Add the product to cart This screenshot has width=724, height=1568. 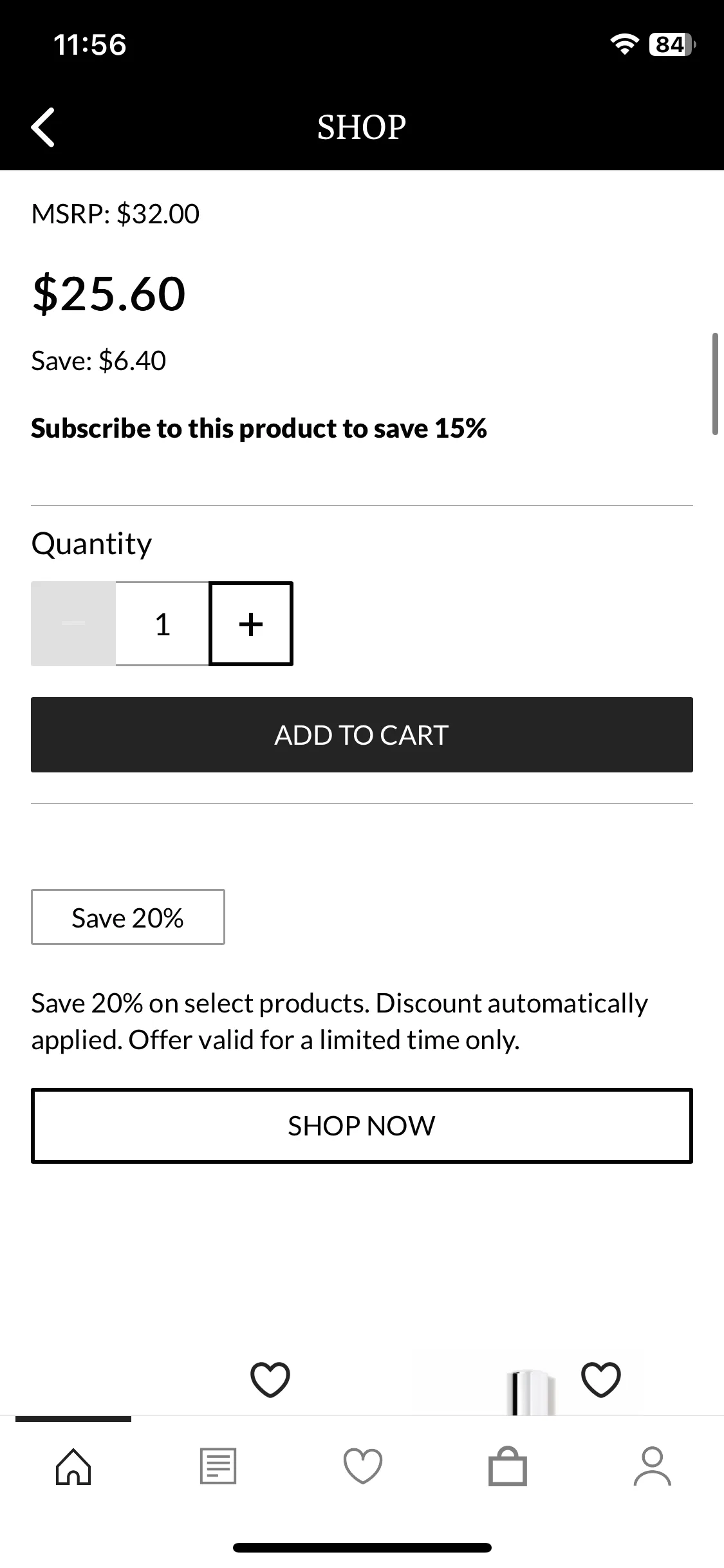point(362,734)
